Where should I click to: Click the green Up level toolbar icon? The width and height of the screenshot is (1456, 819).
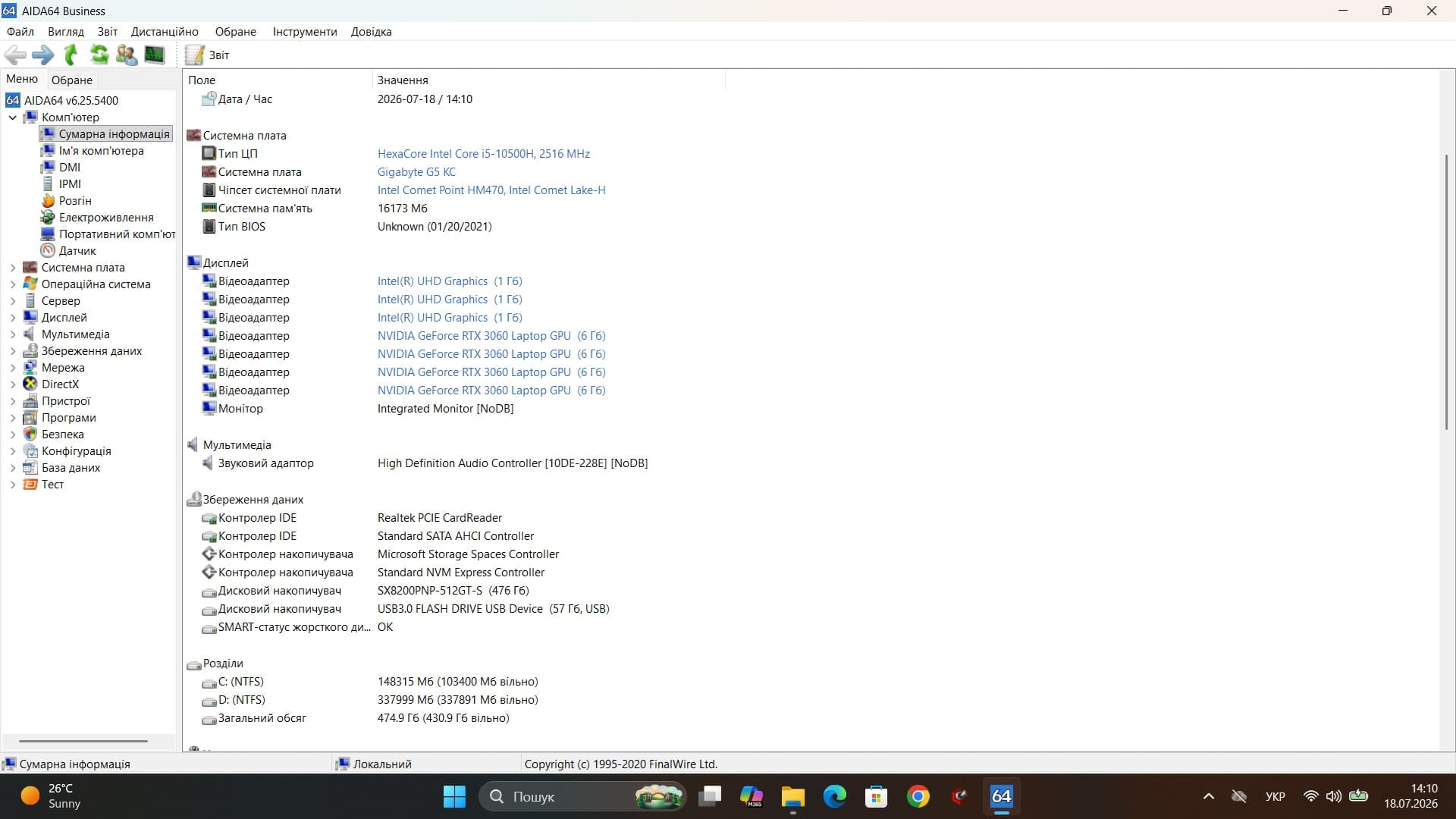coord(71,55)
